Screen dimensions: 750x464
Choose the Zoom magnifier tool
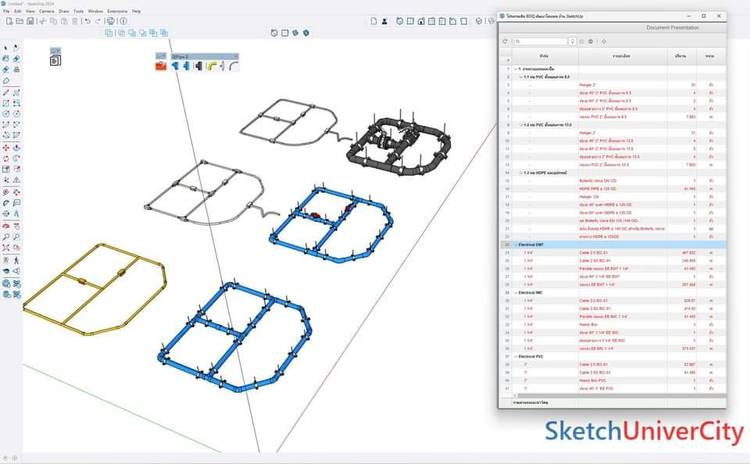[x=6, y=237]
